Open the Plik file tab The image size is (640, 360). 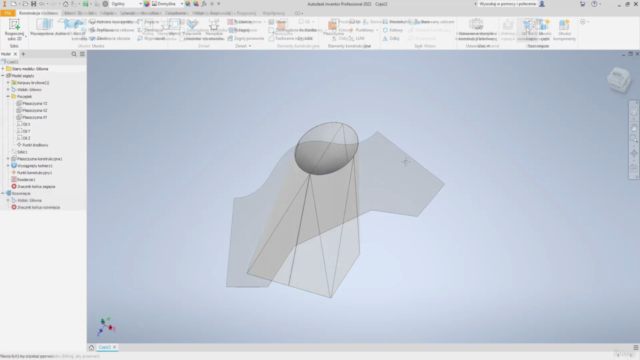coord(7,13)
